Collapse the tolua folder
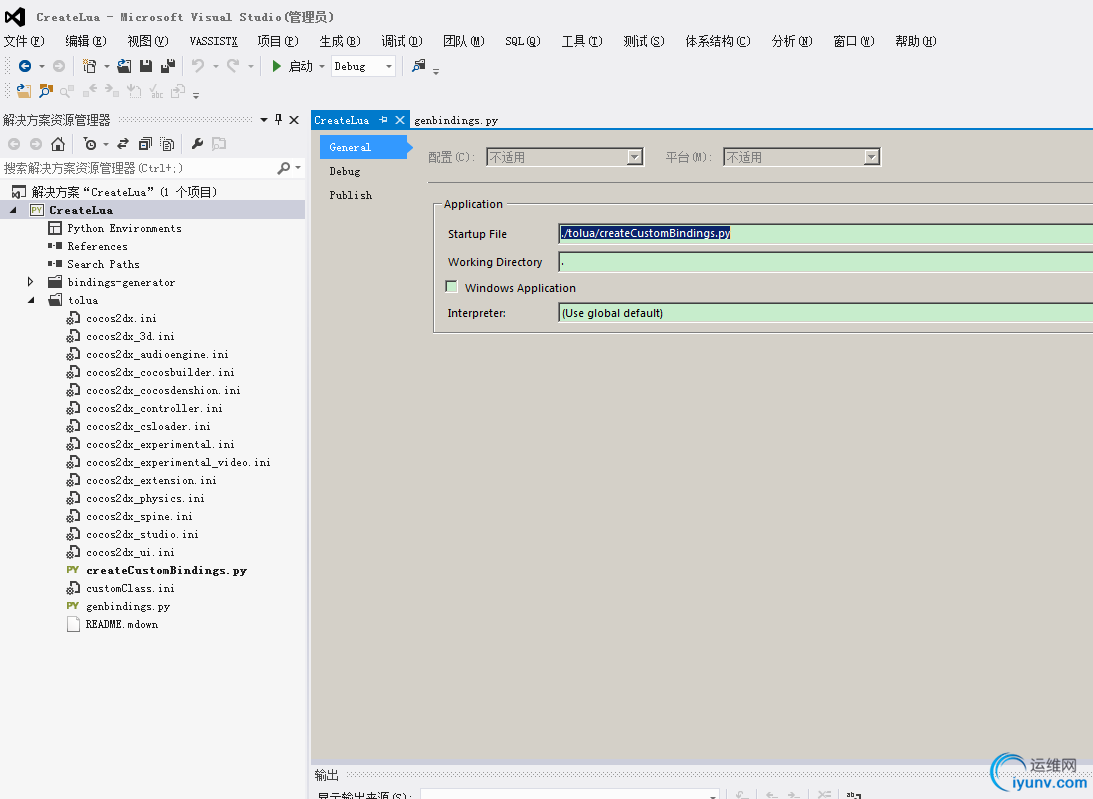Image resolution: width=1093 pixels, height=799 pixels. coord(31,300)
